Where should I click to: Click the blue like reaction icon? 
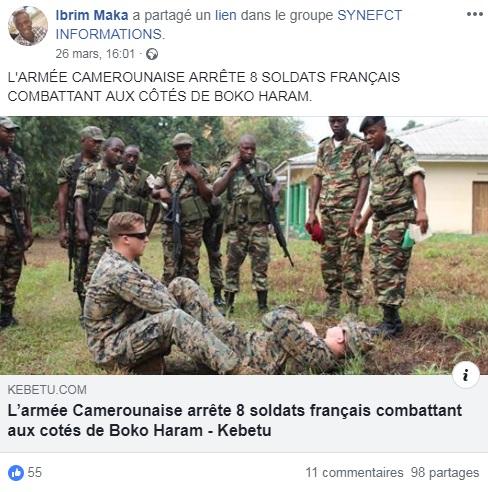coord(16,473)
